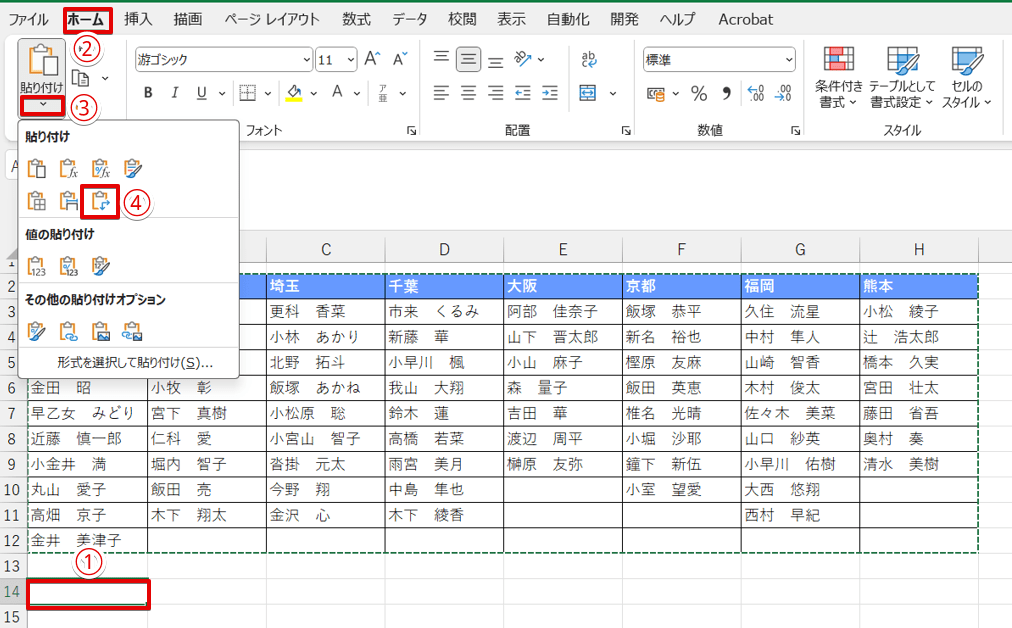Viewport: 1012px width, 628px height.
Task: Choose the Paste Formulas icon
Action: click(x=68, y=169)
